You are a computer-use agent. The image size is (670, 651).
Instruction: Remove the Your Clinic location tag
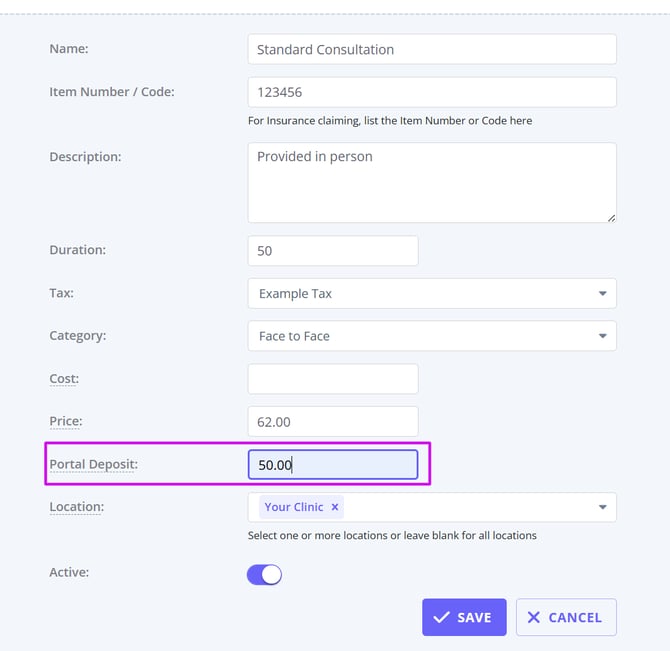[335, 507]
